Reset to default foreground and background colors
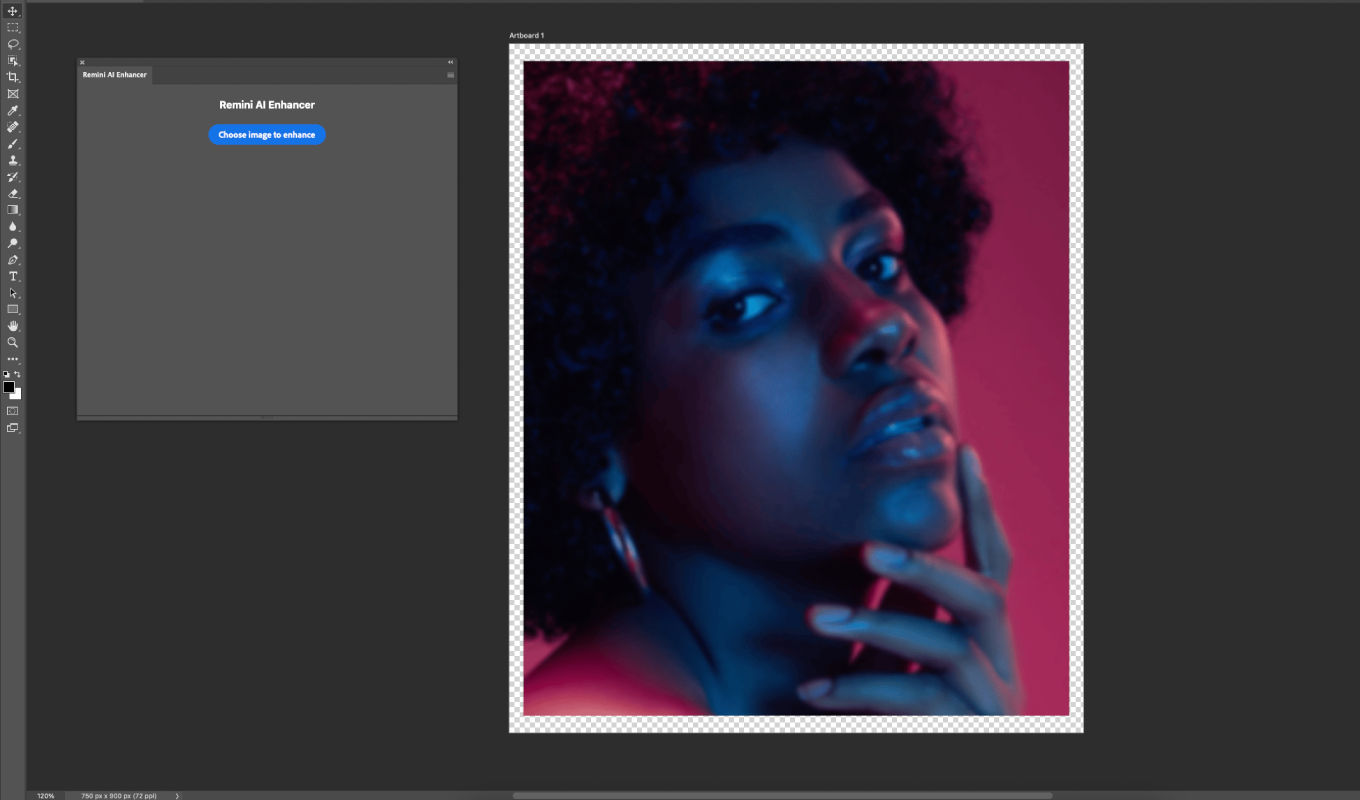The width and height of the screenshot is (1360, 800). pyautogui.click(x=6, y=374)
